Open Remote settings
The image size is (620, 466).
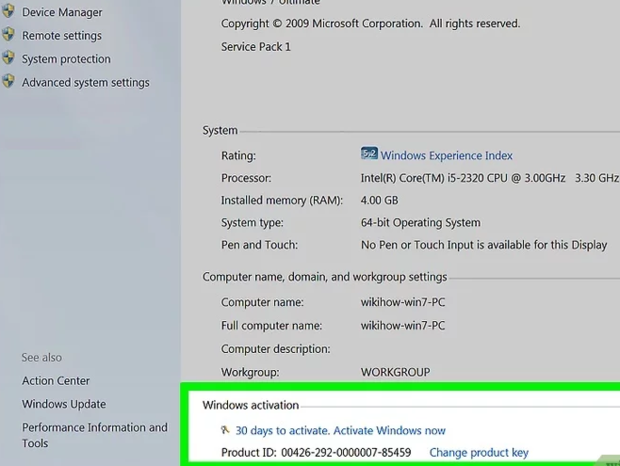pyautogui.click(x=62, y=36)
